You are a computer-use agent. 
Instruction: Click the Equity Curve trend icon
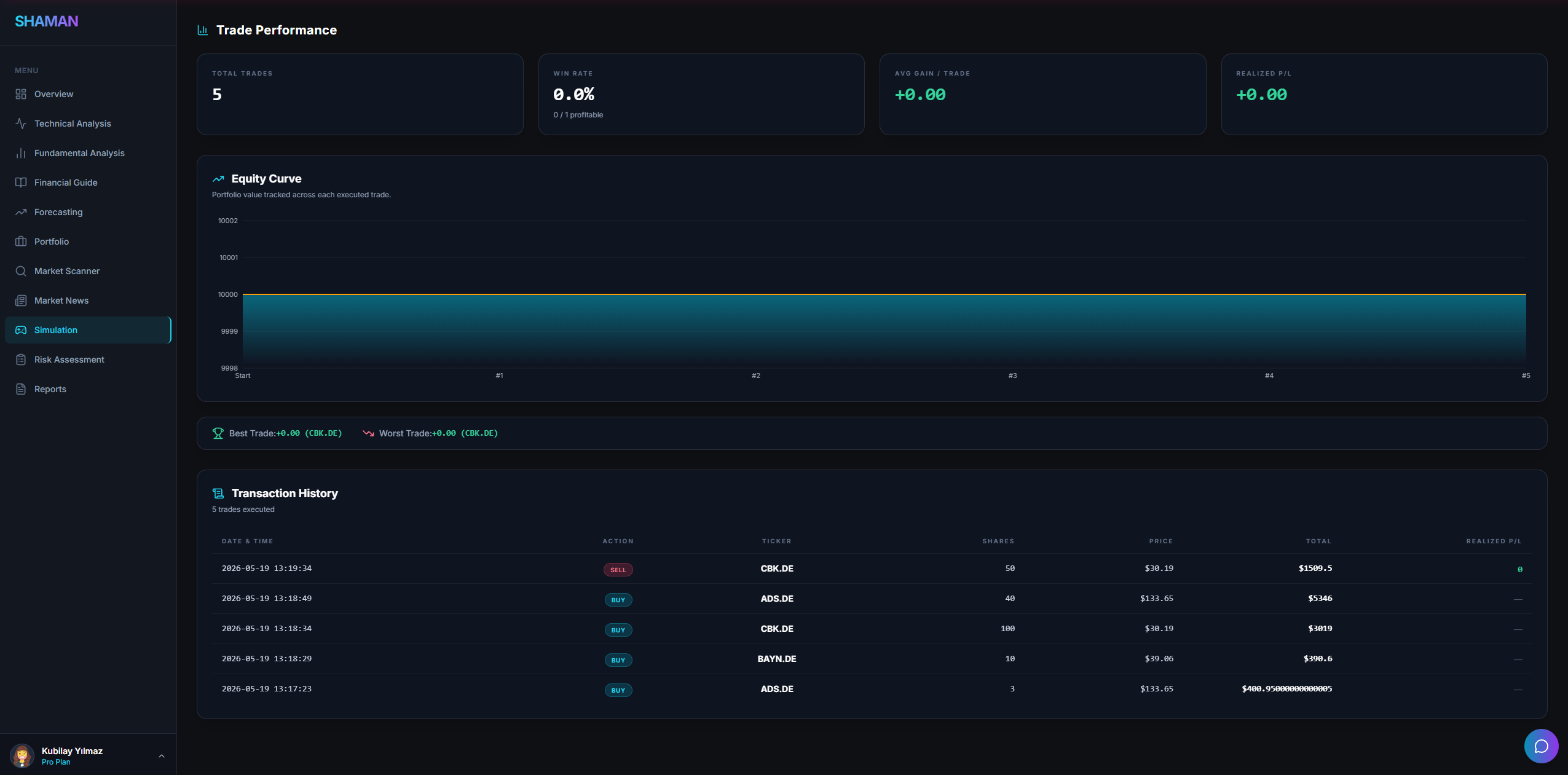click(218, 179)
